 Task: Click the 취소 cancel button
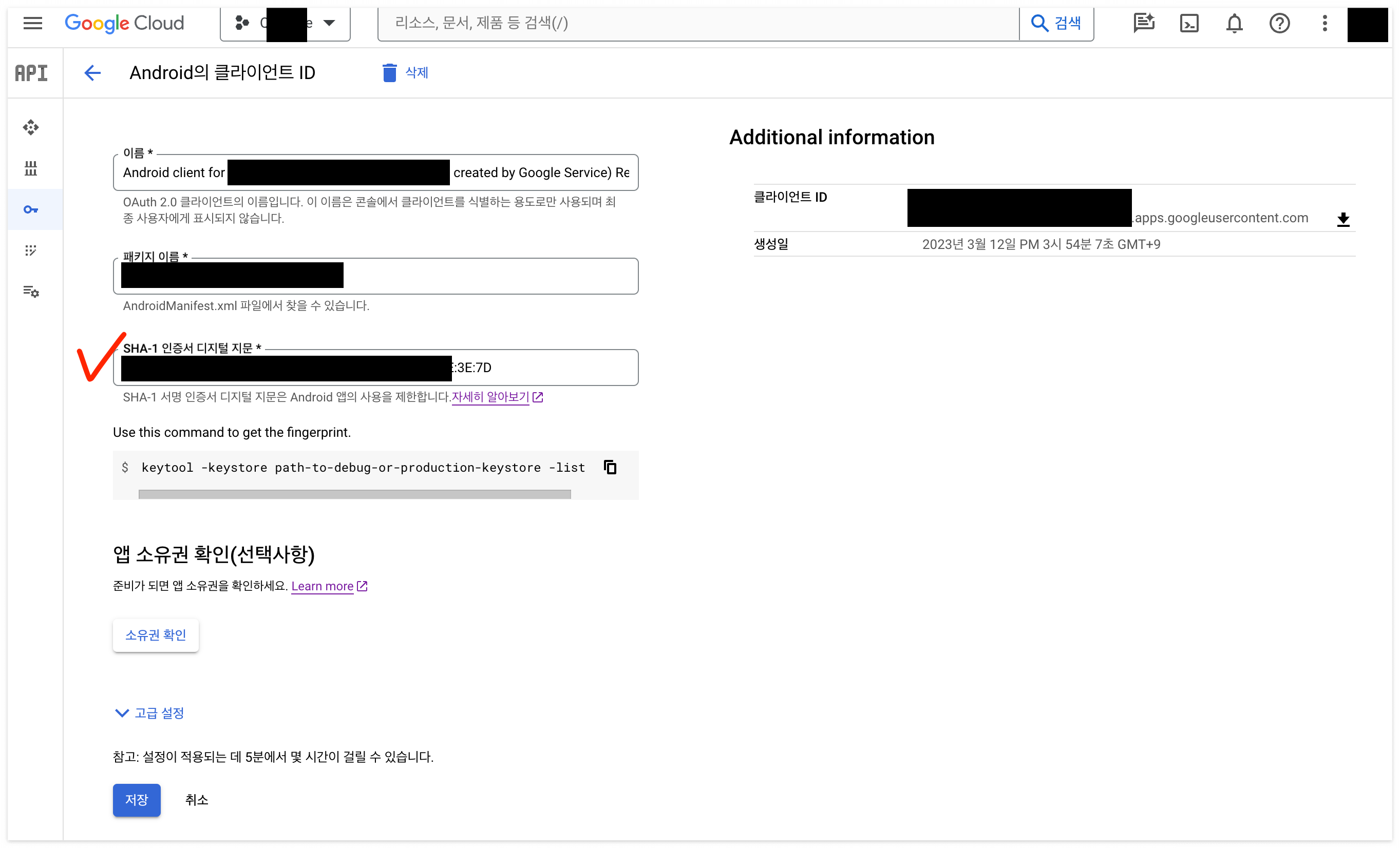tap(196, 800)
